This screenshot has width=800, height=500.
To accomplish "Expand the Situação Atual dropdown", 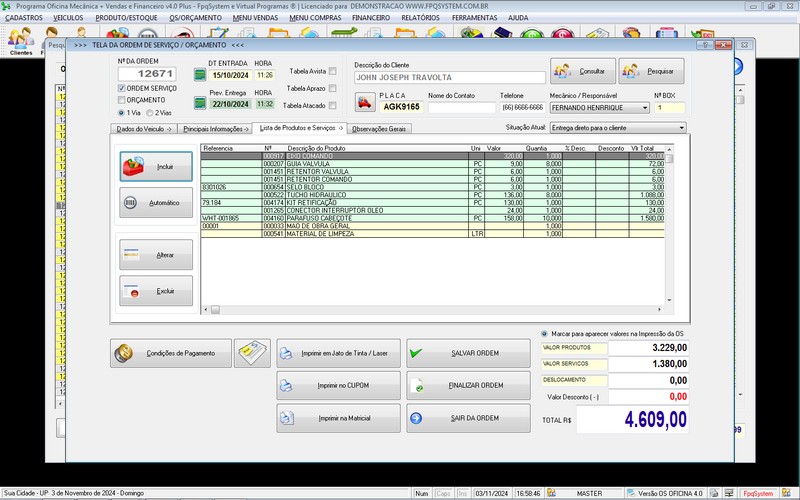I will point(681,128).
